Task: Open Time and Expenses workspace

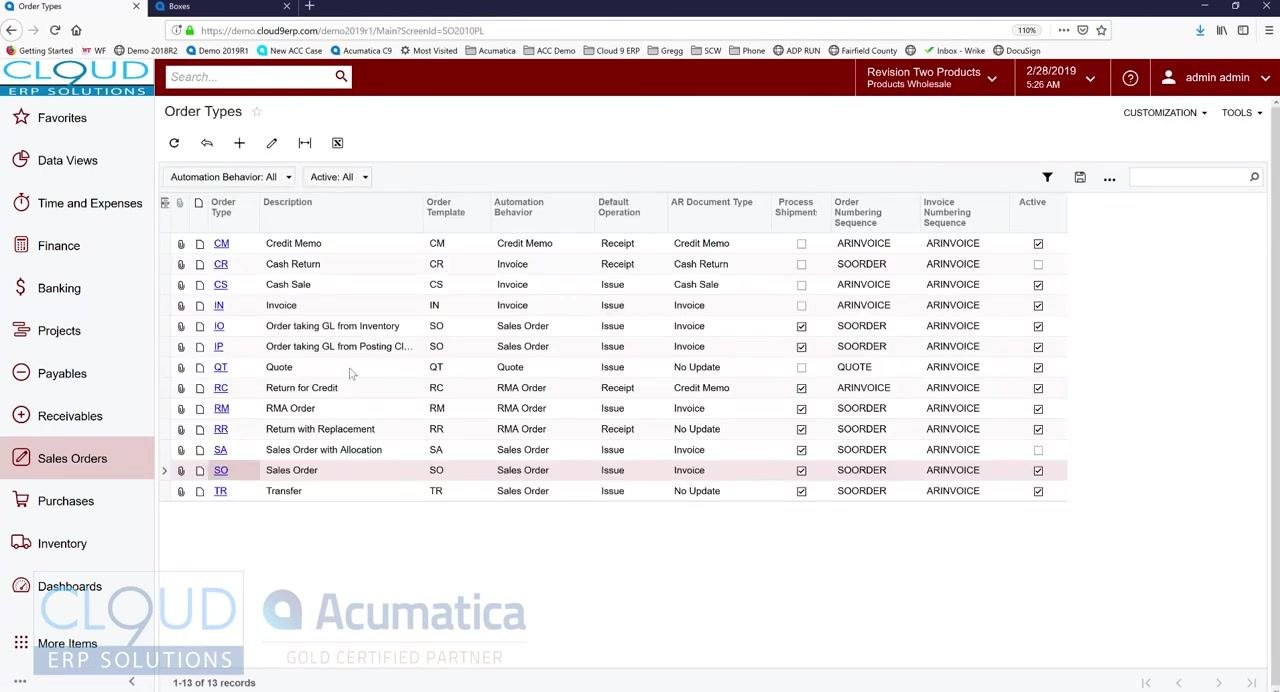Action: (x=90, y=203)
